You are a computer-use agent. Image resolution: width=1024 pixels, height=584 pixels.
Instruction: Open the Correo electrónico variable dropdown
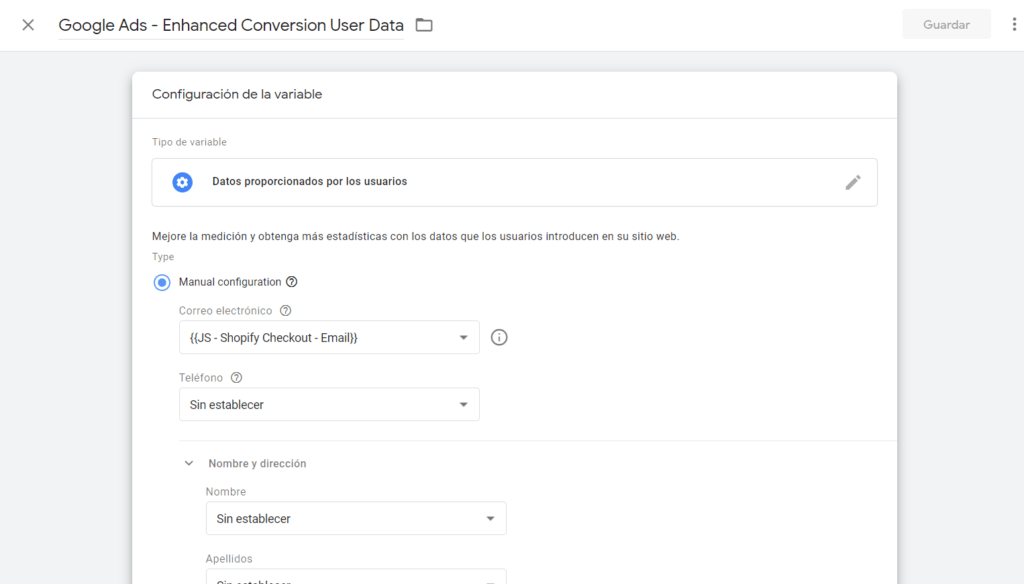(329, 337)
